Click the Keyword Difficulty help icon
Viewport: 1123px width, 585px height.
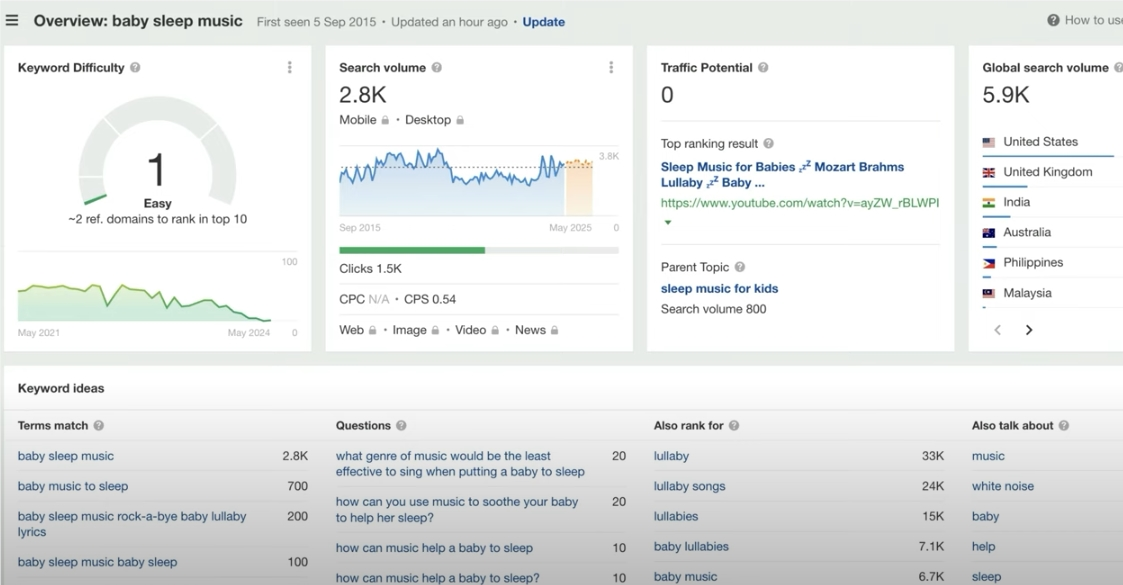coord(135,68)
